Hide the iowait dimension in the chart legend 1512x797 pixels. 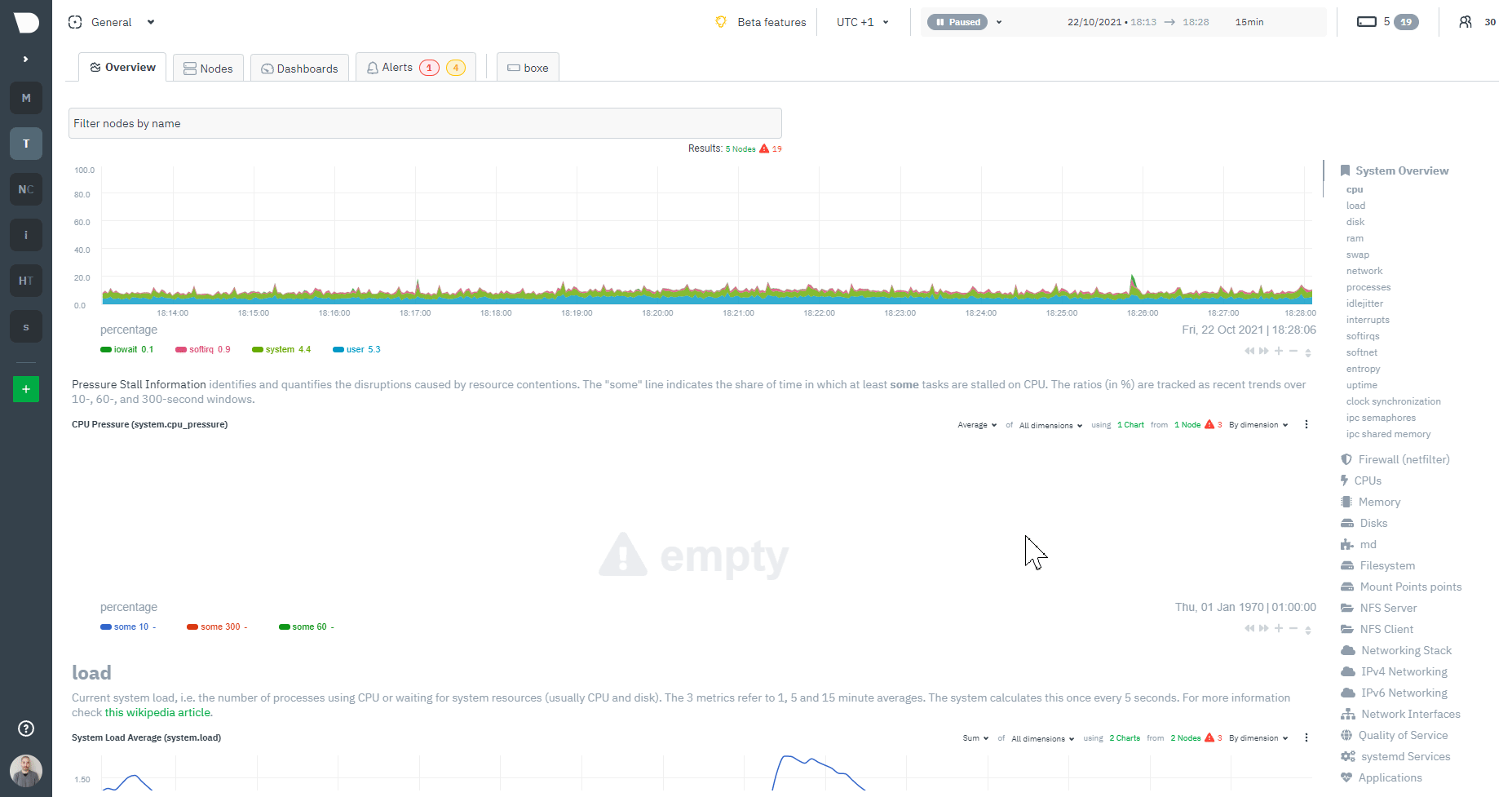click(x=126, y=349)
